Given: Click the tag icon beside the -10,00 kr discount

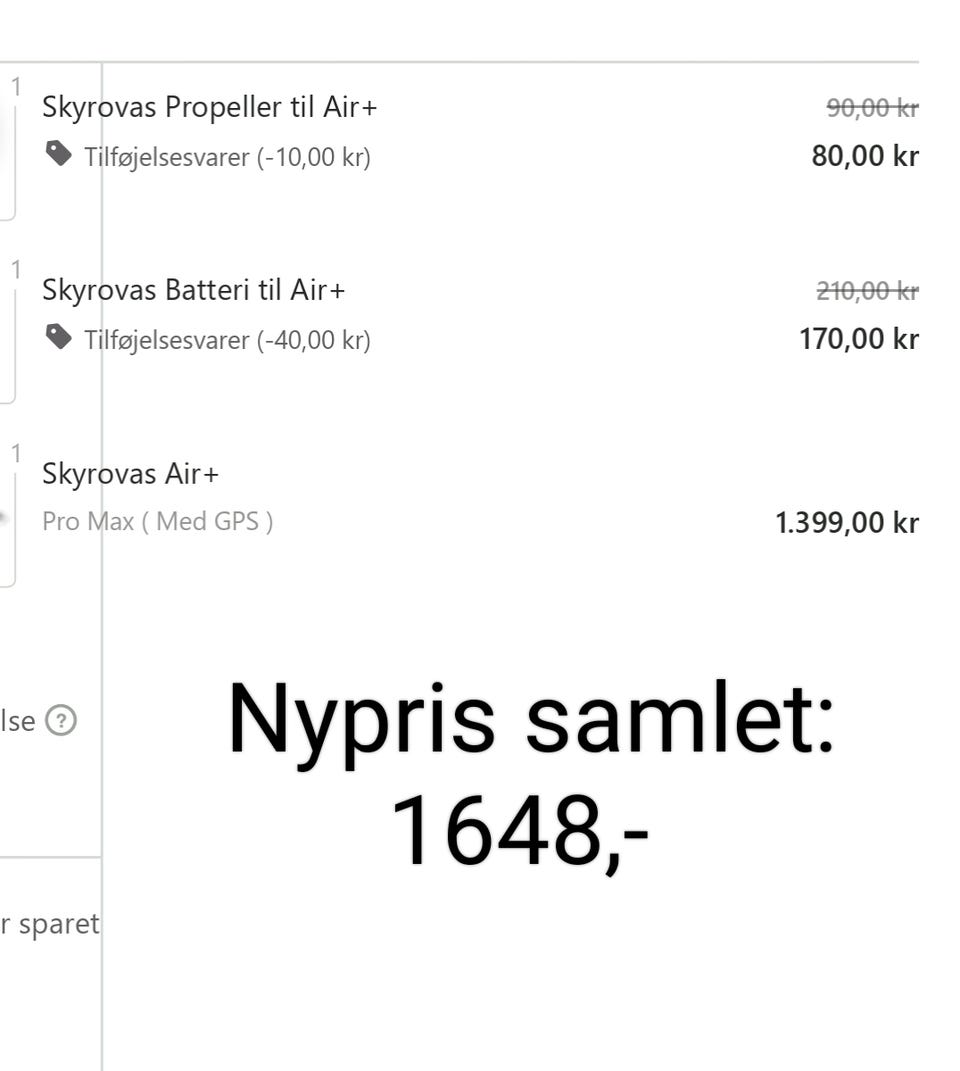Looking at the screenshot, I should coord(59,154).
